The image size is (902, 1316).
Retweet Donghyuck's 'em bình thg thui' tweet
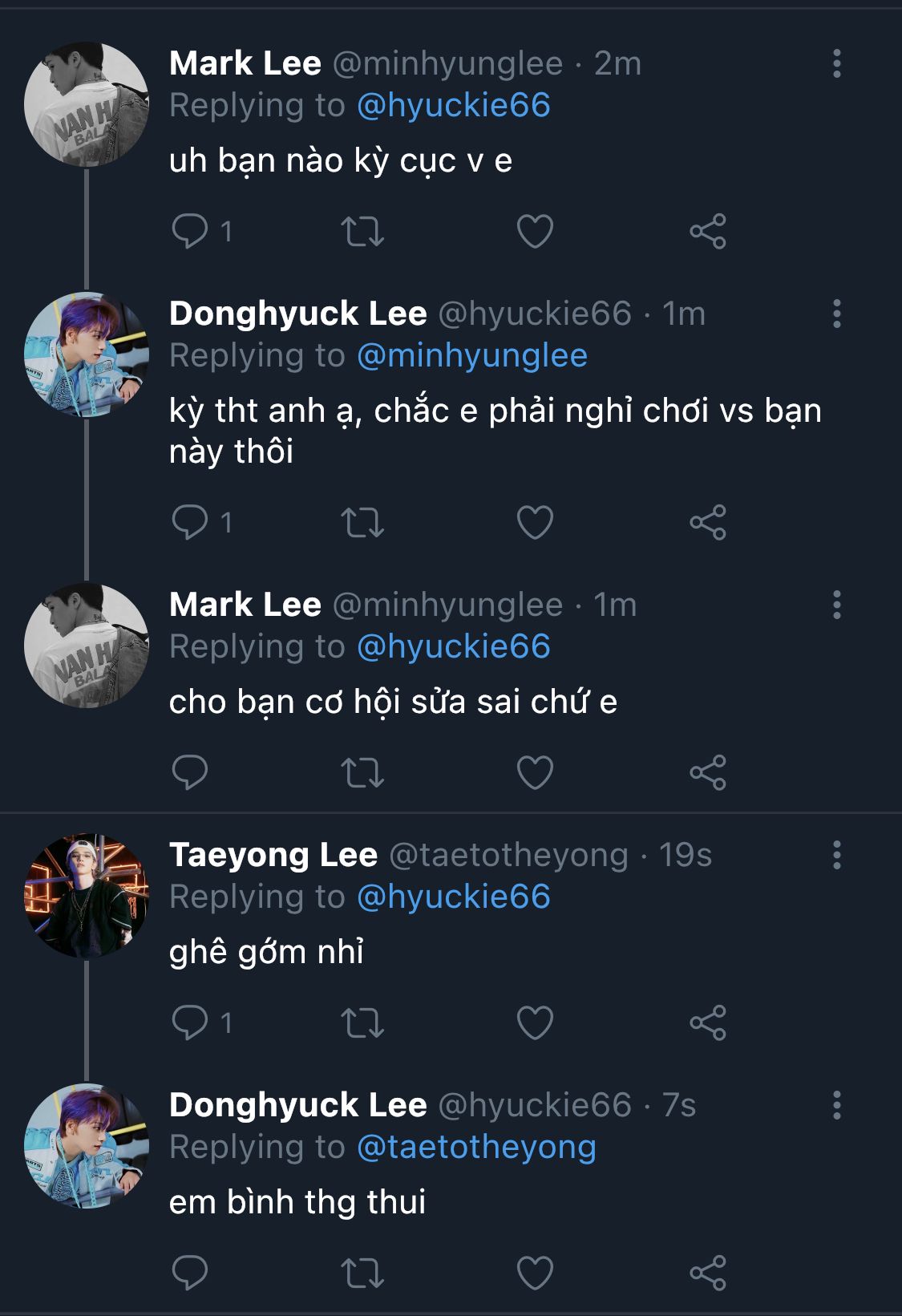pyautogui.click(x=362, y=1273)
